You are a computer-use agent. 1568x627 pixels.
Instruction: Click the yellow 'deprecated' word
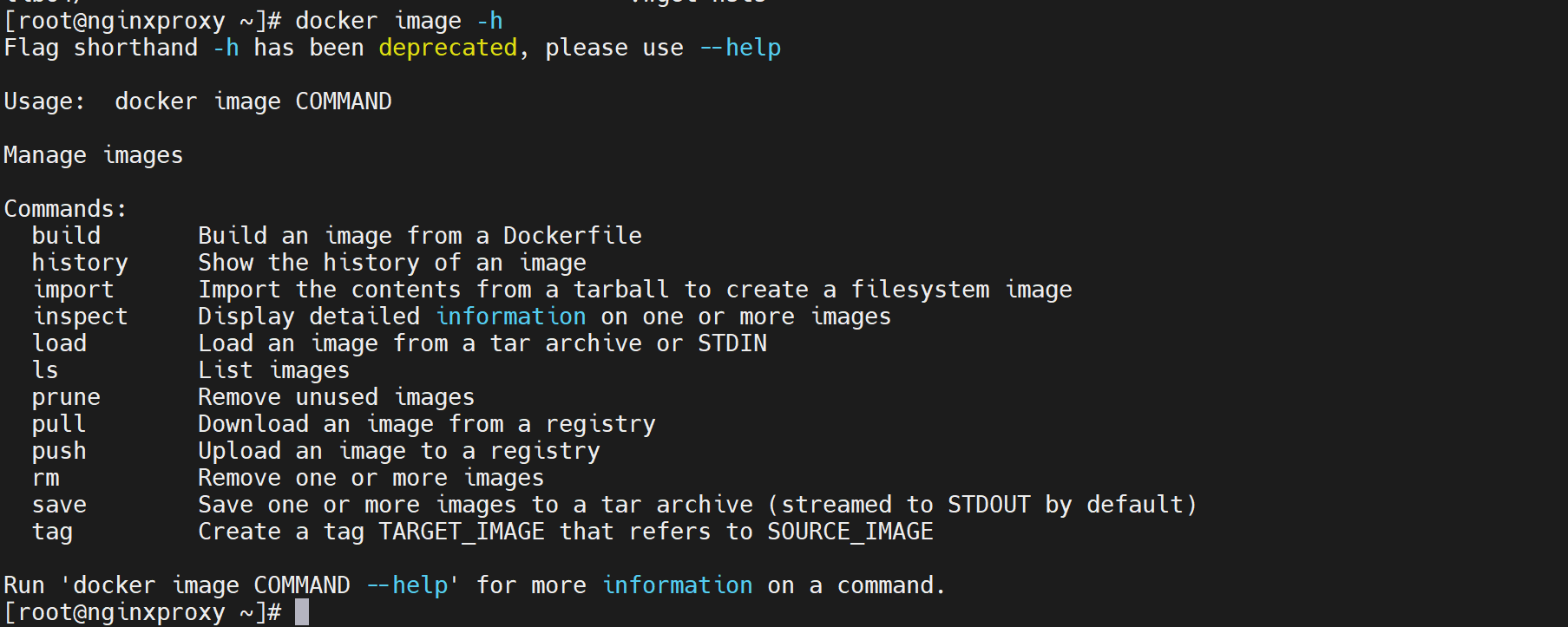[448, 48]
